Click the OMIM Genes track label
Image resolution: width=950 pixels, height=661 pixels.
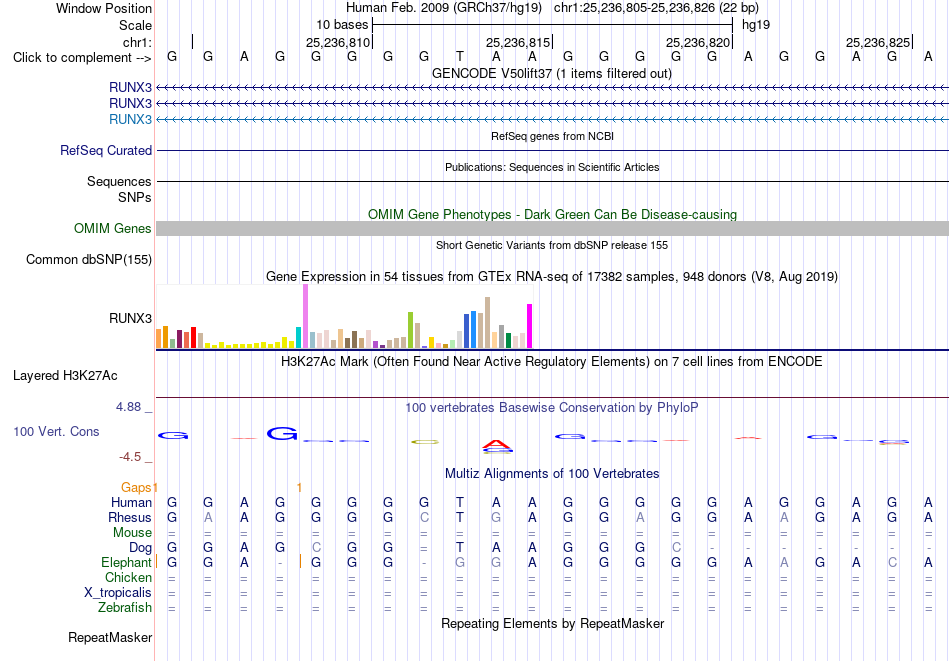113,228
